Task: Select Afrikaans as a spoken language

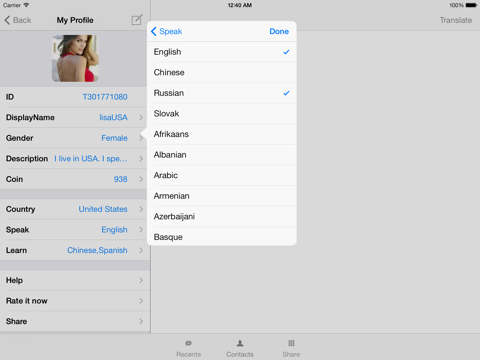Action: pos(222,134)
